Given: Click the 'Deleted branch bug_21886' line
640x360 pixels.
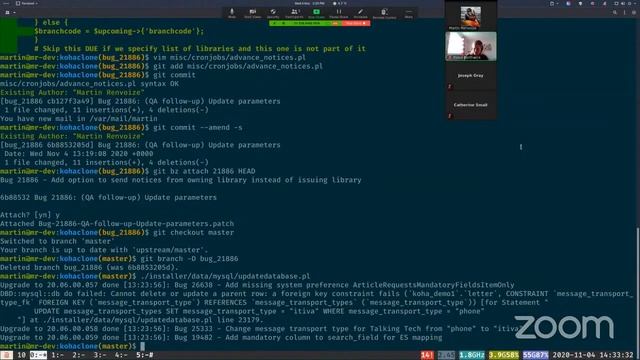Looking at the screenshot, I should [x=89, y=267].
